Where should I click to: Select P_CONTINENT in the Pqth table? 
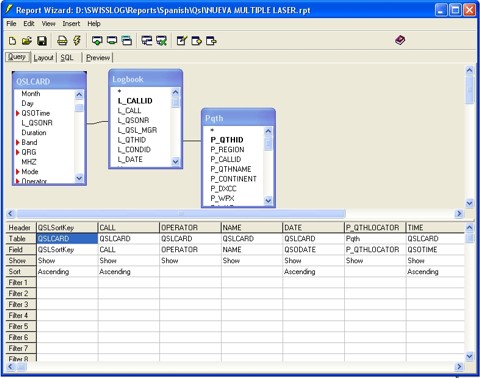click(233, 179)
